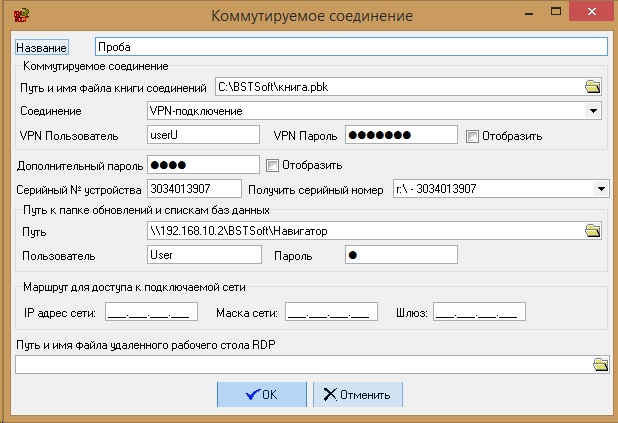Screen dimensions: 618x423
Task: Click the title text Коммутируемое соединение
Action: pyautogui.click(x=312, y=16)
